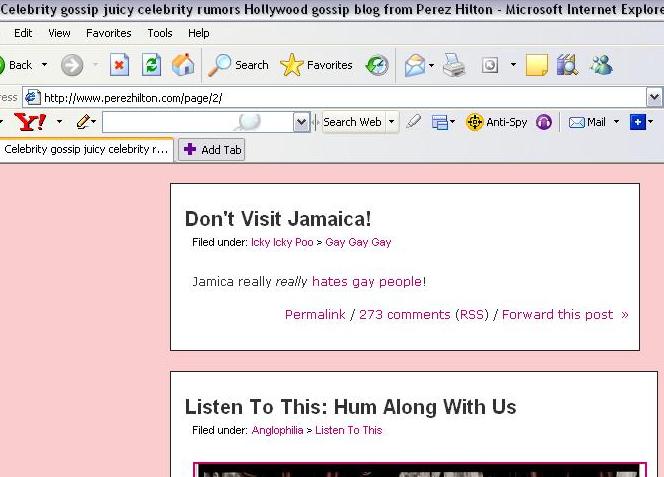Viewport: 664px width, 477px height.
Task: Click the Listen To This: Hum Along With Us headline
Action: (x=351, y=407)
